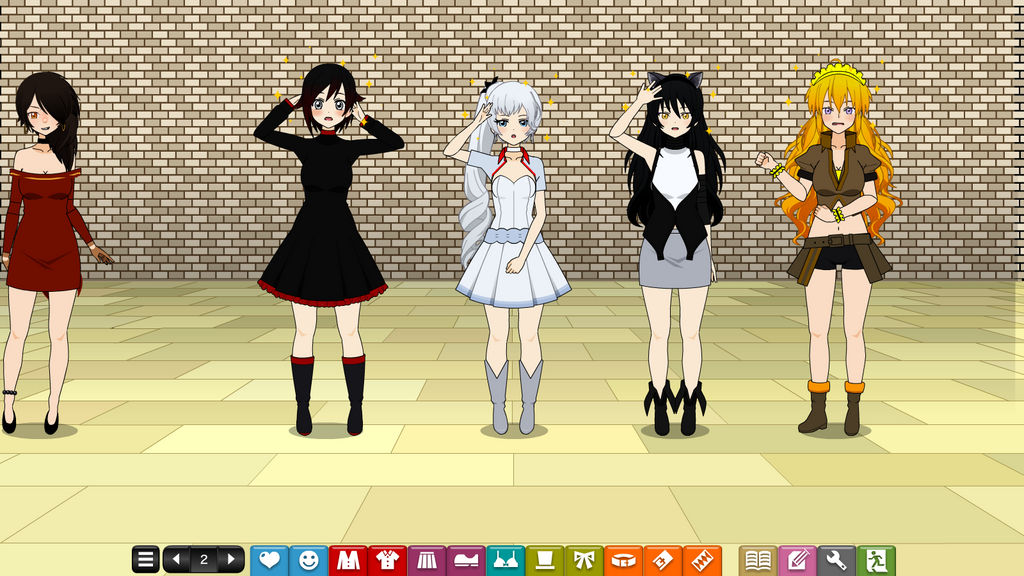Open the orange belt accessory category

coord(624,560)
